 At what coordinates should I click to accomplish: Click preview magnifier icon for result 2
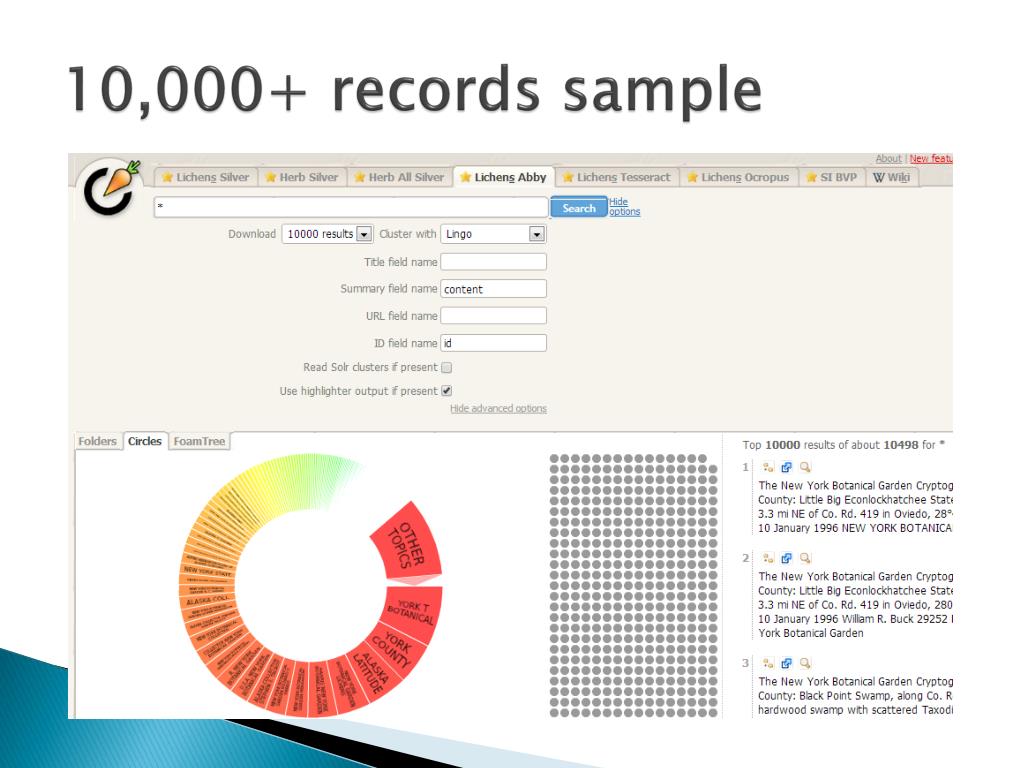click(805, 558)
